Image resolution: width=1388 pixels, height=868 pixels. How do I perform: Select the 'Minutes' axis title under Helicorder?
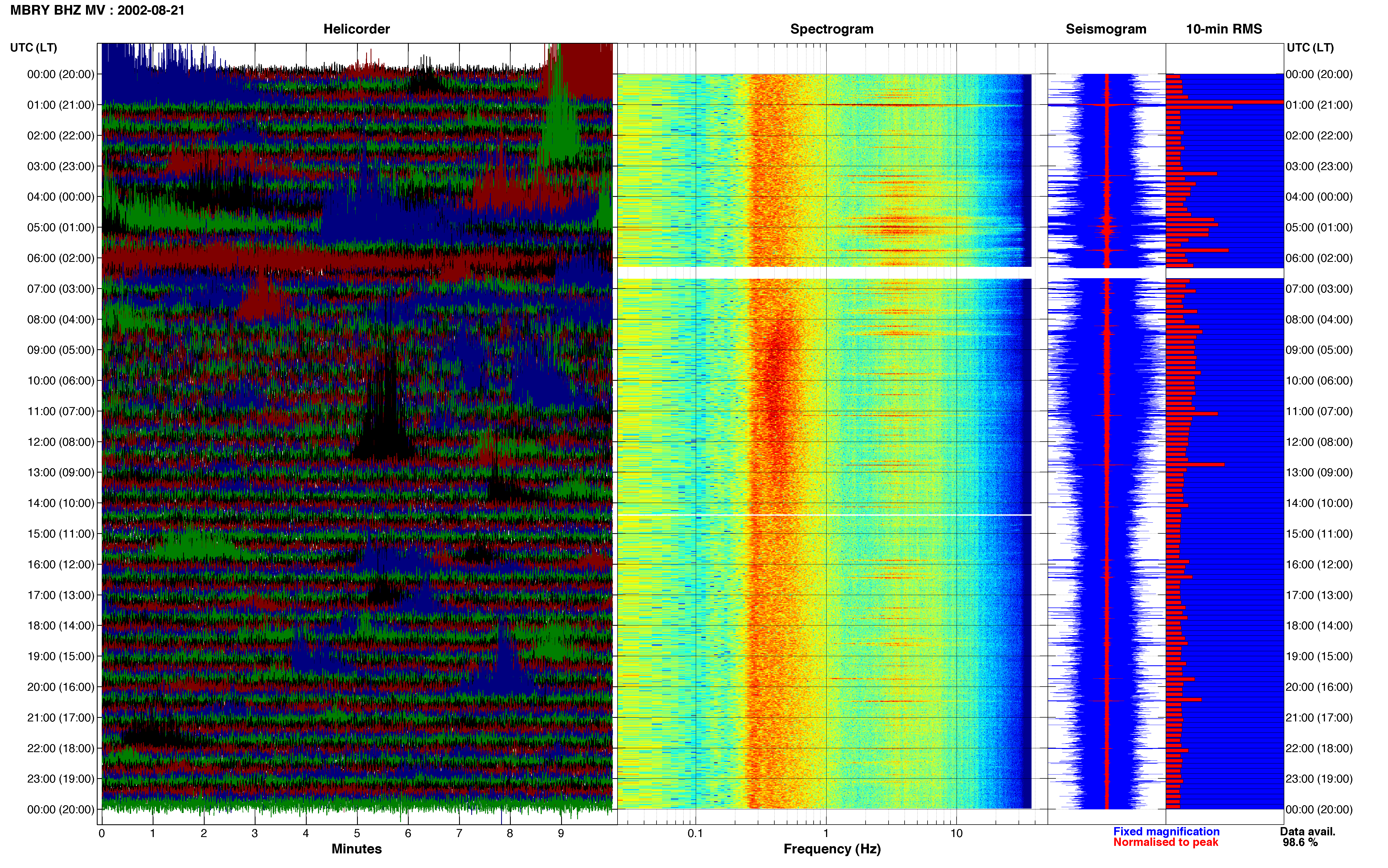(x=356, y=848)
